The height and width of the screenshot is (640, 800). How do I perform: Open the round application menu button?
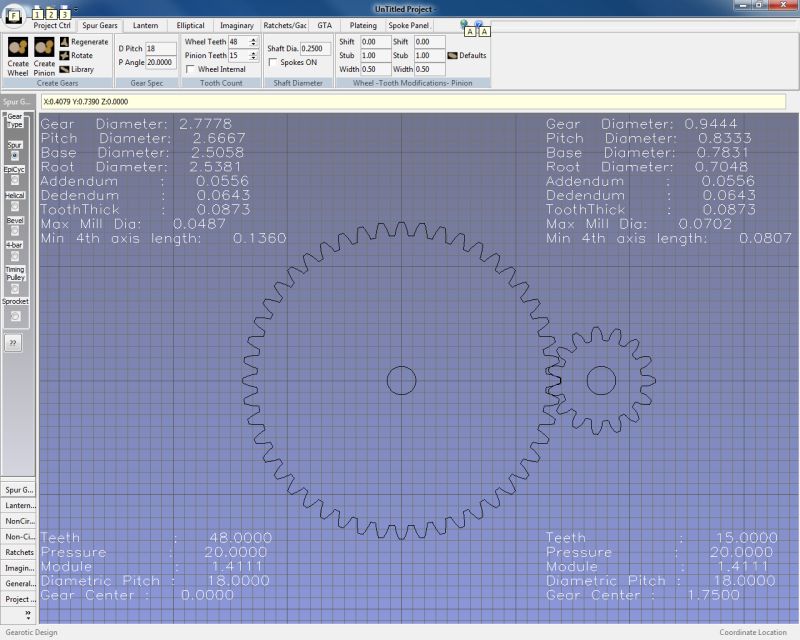coord(14,15)
